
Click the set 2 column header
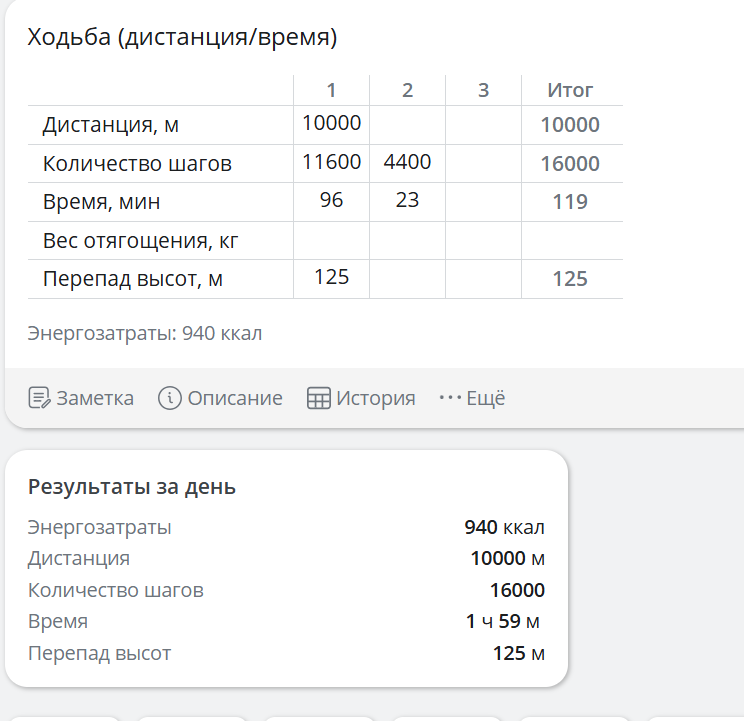408,90
